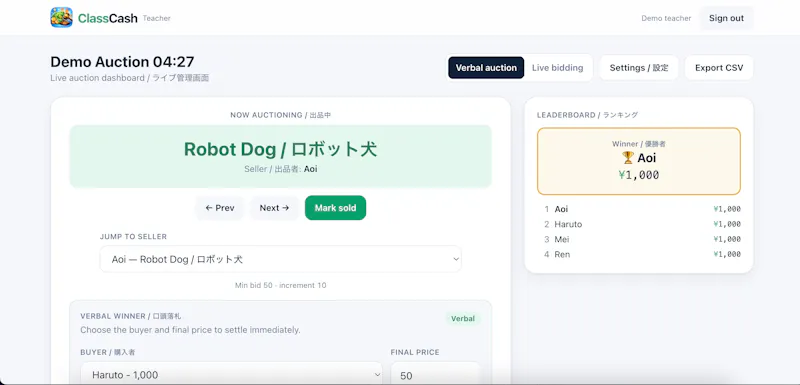
Task: Click the Demo Auction 04:27 heading
Action: pos(122,62)
